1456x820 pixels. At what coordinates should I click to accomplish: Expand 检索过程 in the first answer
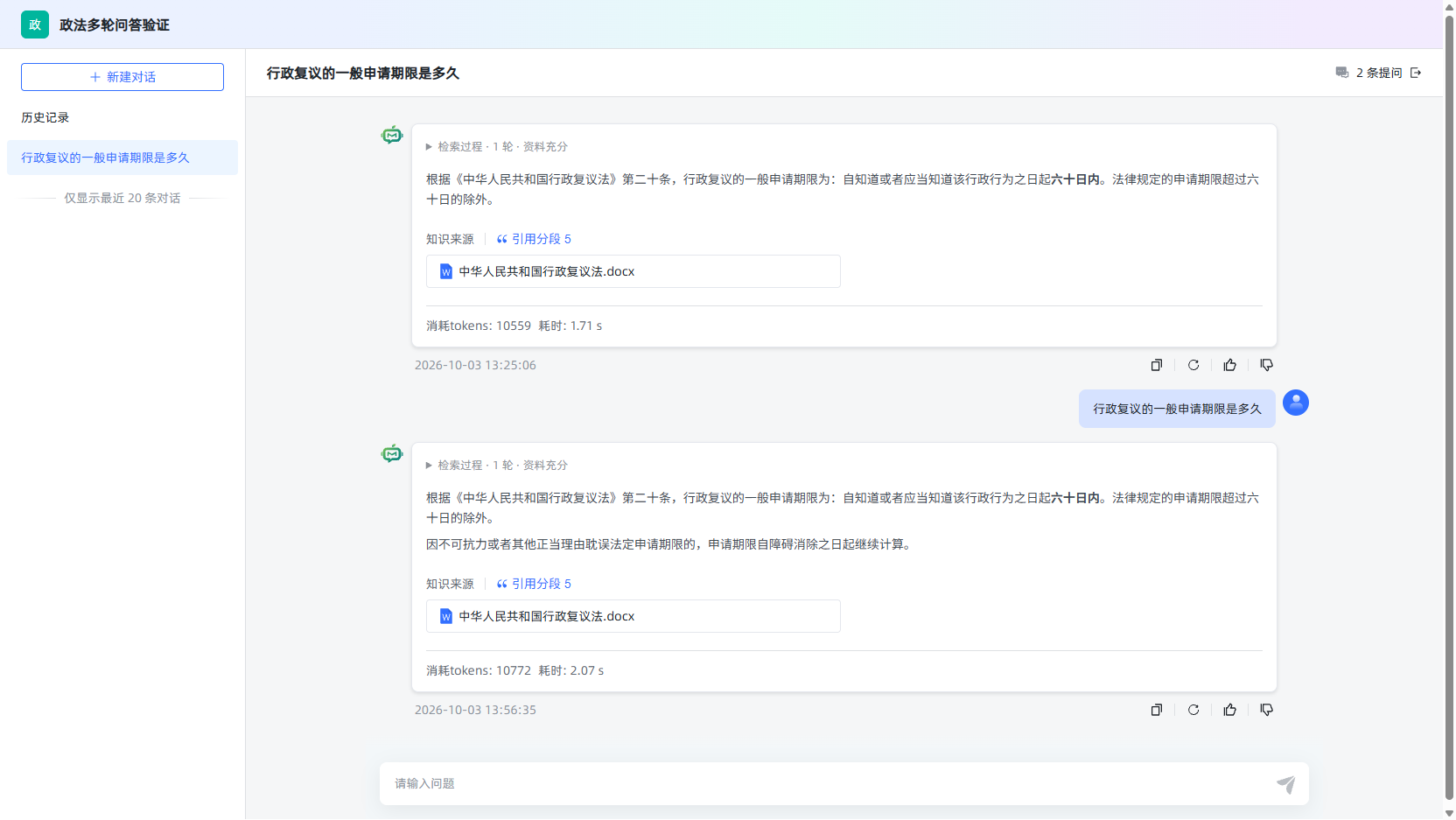tap(496, 147)
